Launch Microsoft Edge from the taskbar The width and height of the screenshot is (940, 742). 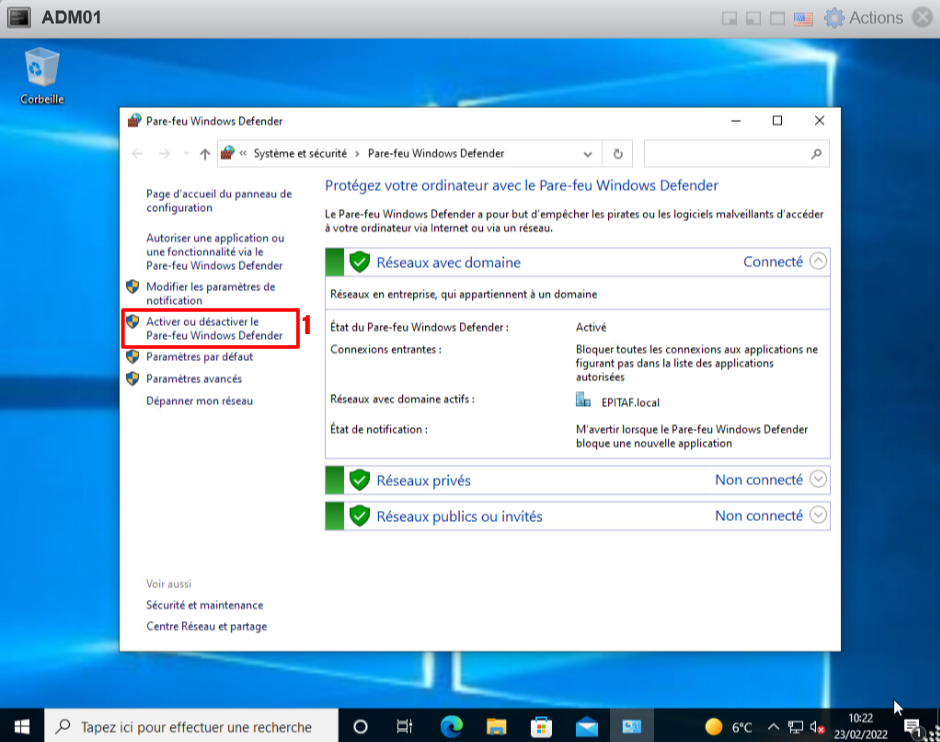[451, 726]
